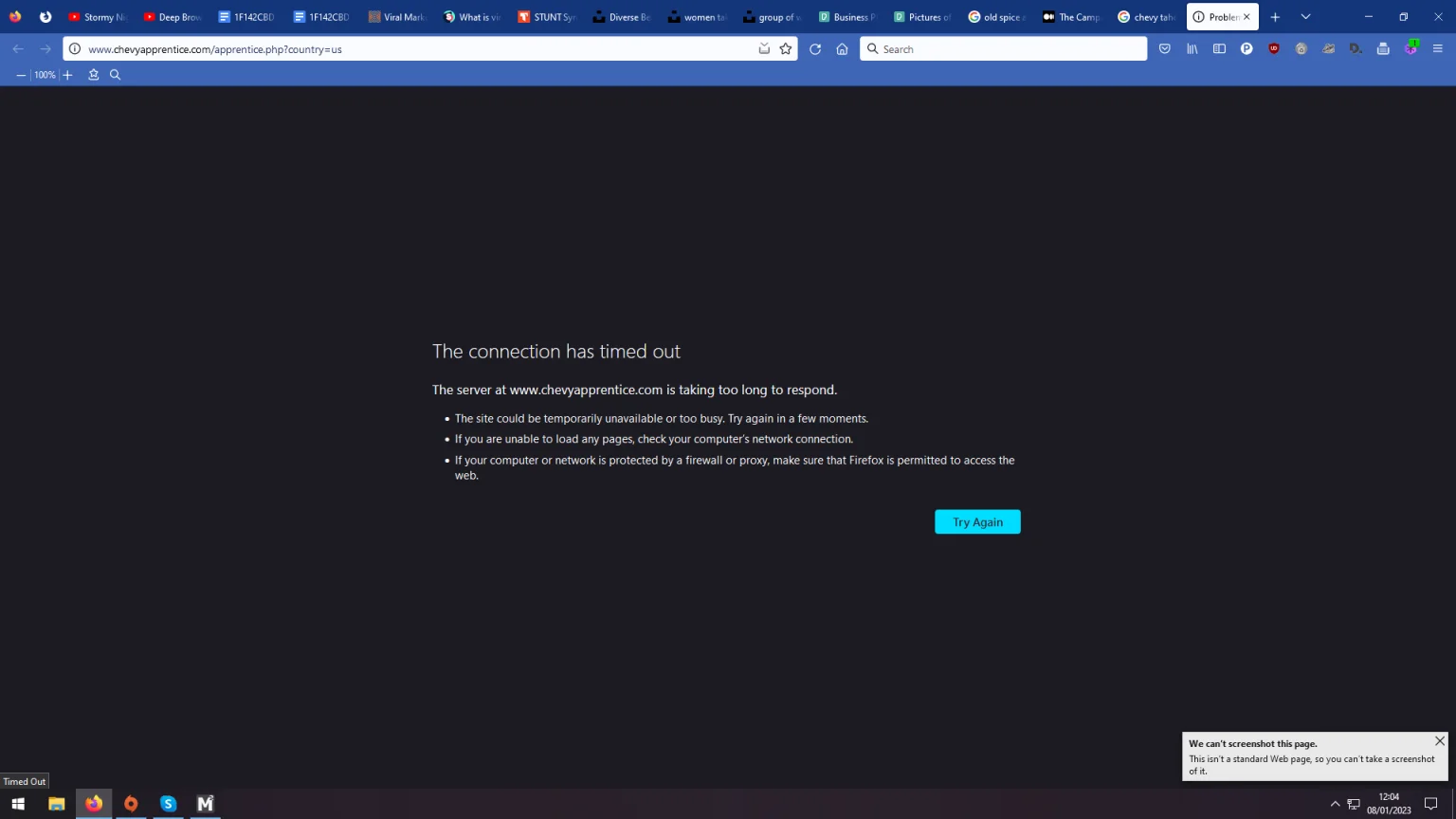Open the uBlock Origin extension icon
Viewport: 1456px width, 819px height.
coord(1274,49)
